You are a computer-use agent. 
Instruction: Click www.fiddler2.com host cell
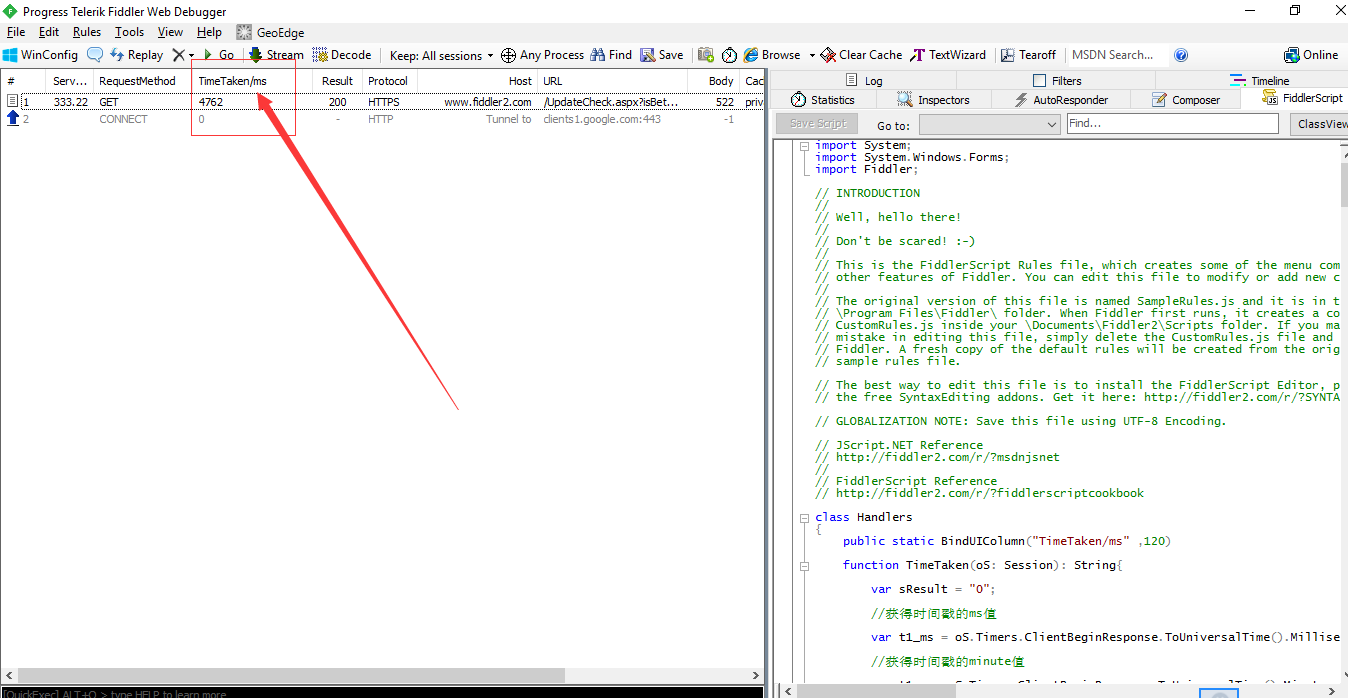[x=488, y=102]
